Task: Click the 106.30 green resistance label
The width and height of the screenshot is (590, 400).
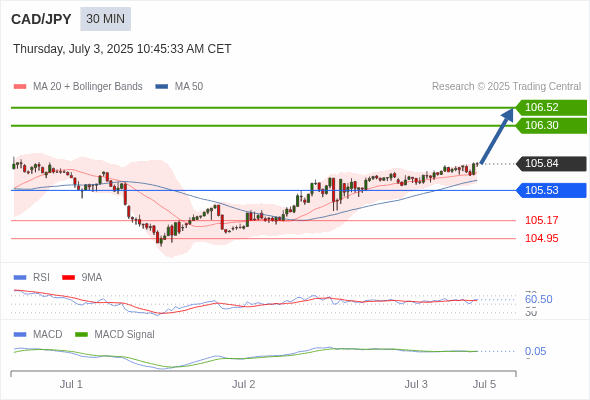Action: 551,125
